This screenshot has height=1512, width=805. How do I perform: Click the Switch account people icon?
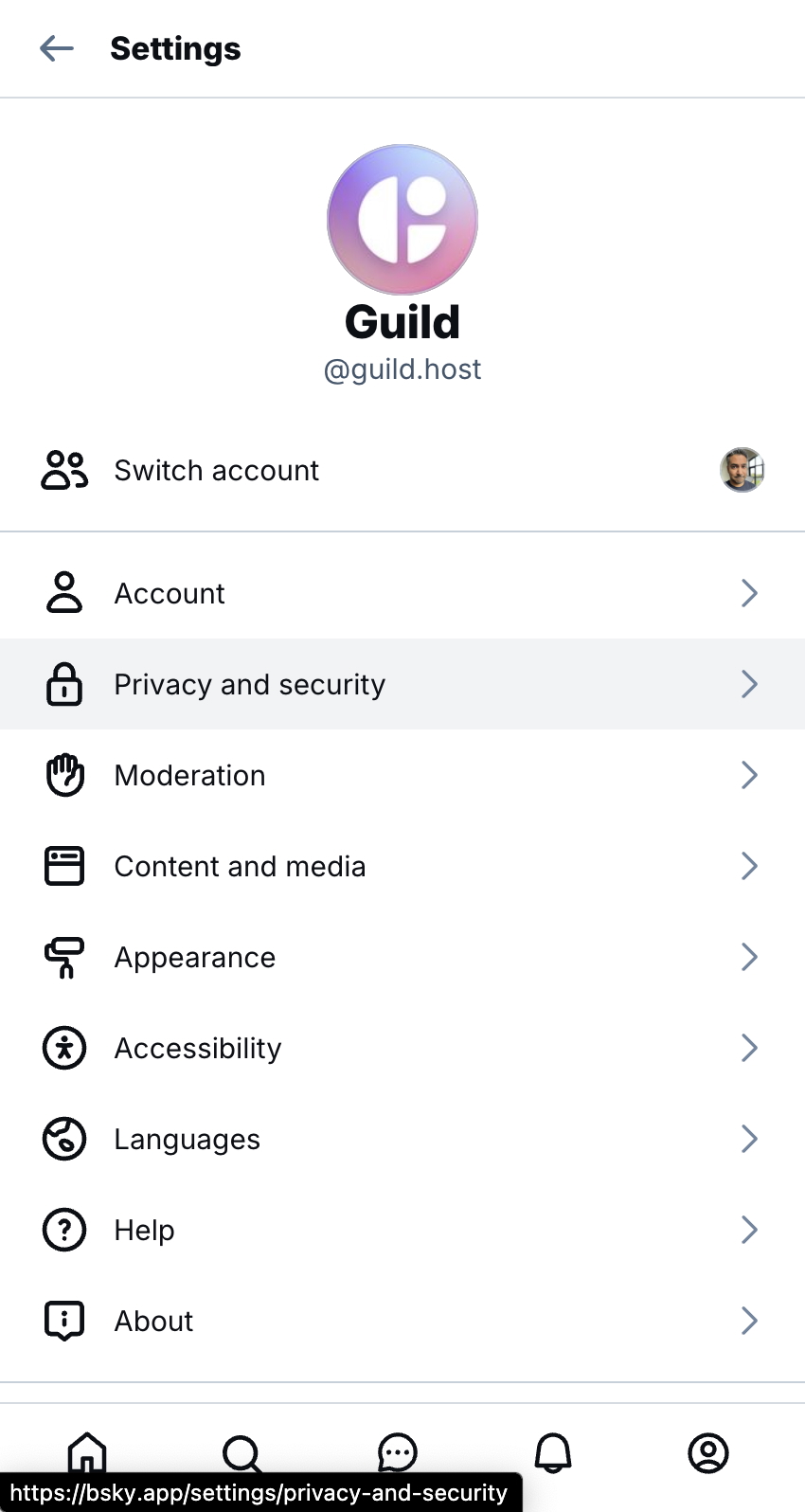coord(64,470)
